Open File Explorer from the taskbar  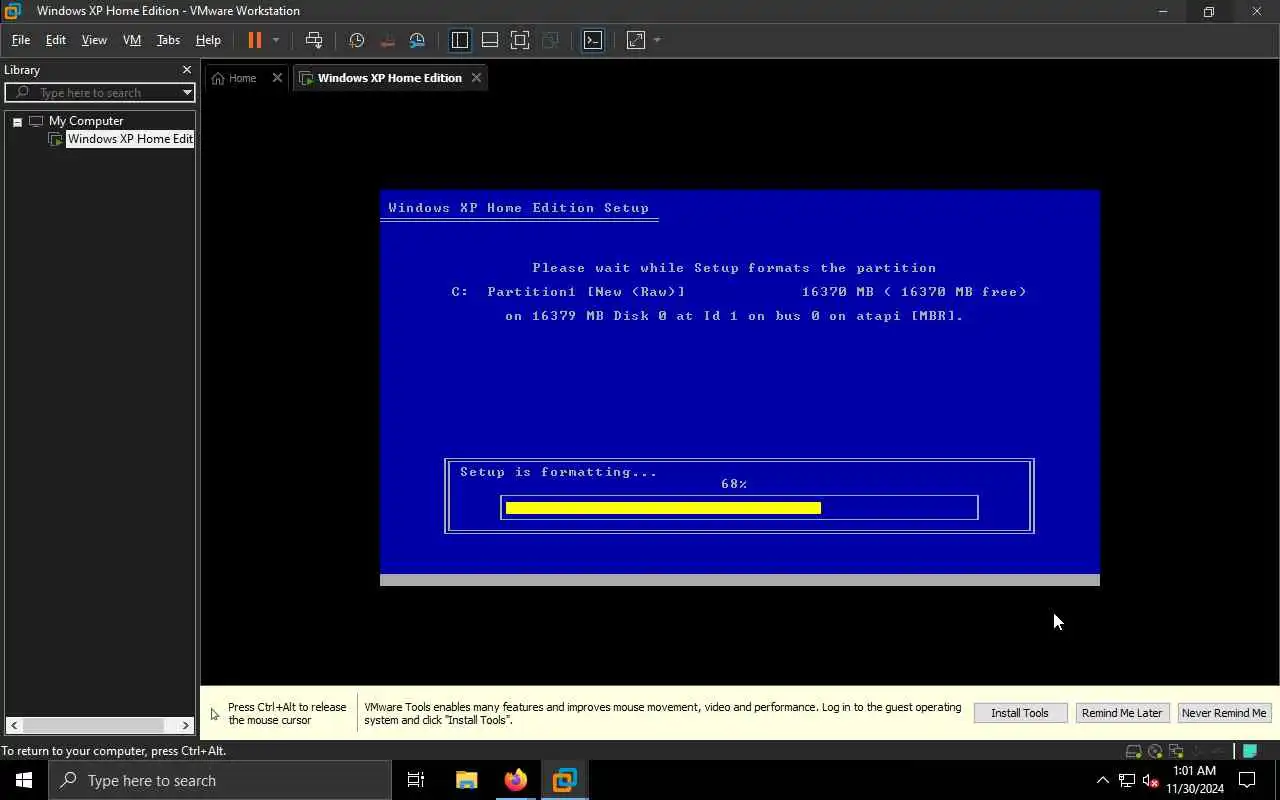pos(467,780)
